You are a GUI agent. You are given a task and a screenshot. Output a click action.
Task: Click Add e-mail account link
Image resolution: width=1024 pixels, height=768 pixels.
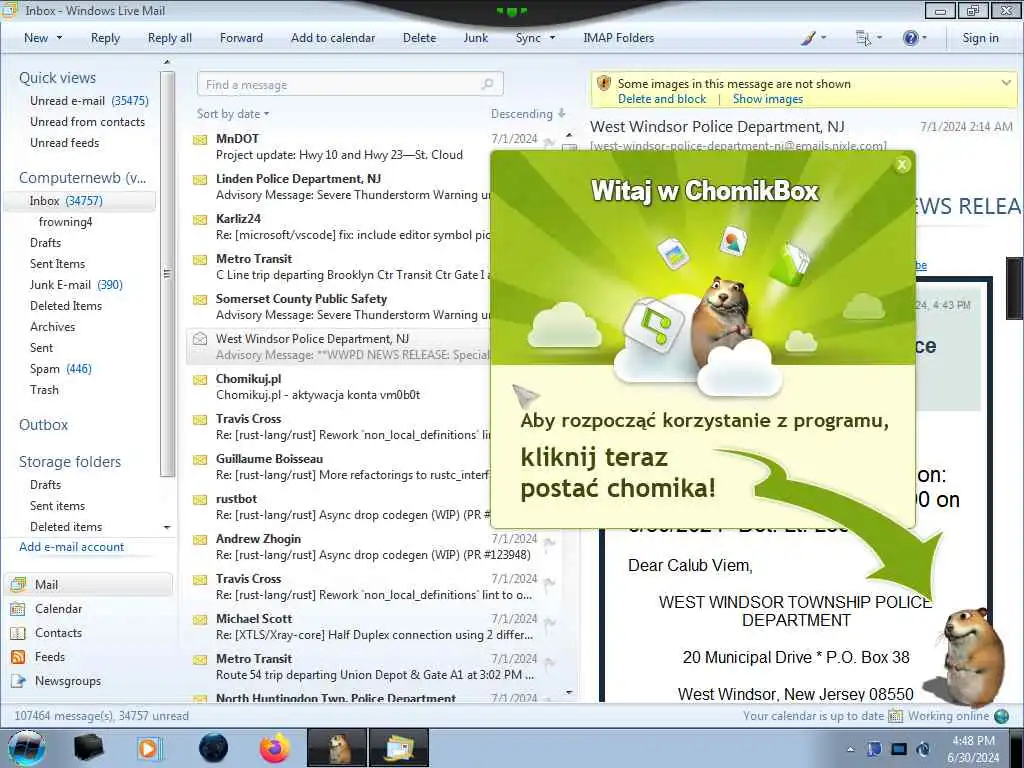(71, 547)
